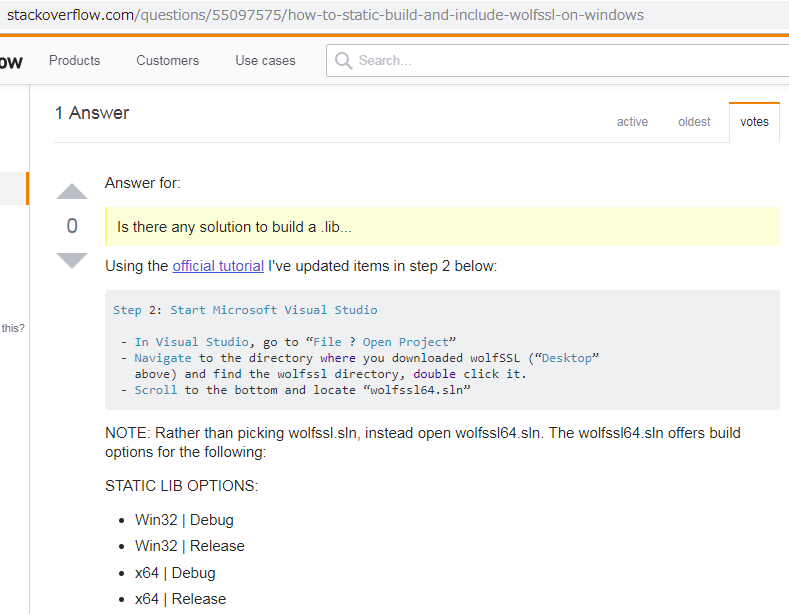Open the Customers nav item
This screenshot has height=614, width=789.
point(168,60)
